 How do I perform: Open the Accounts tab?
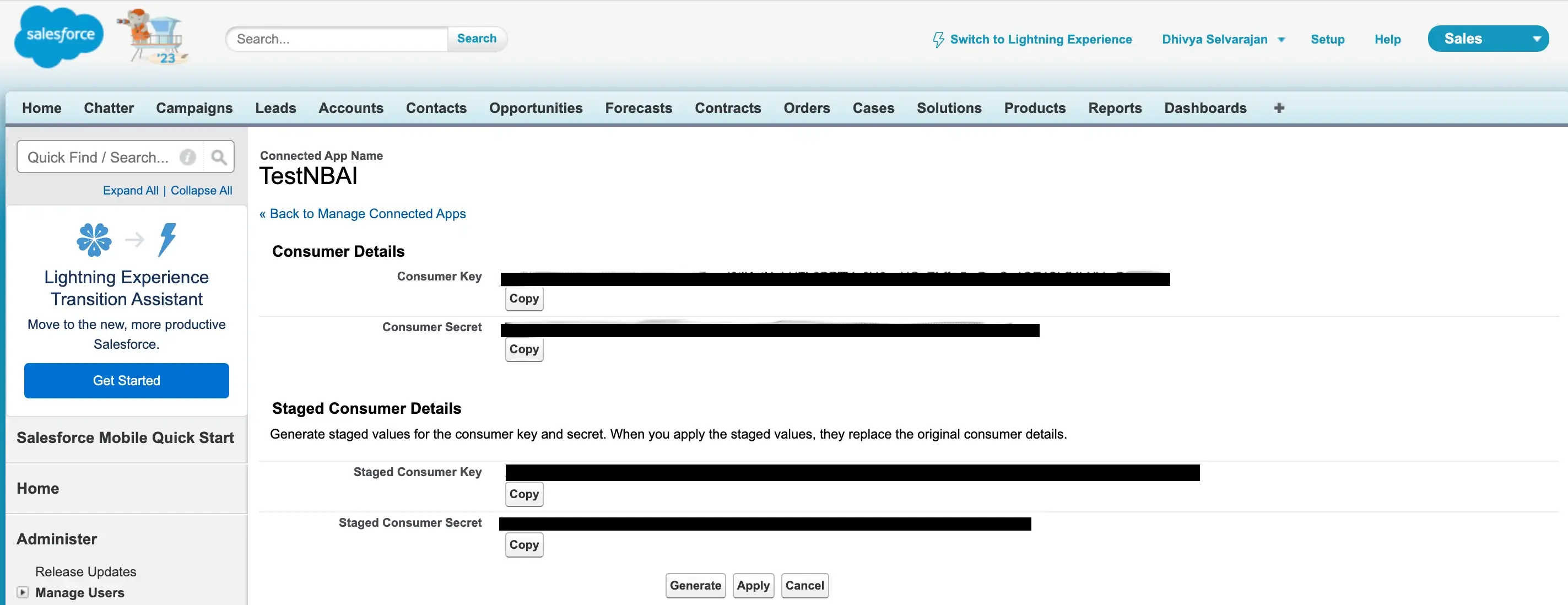click(x=351, y=108)
